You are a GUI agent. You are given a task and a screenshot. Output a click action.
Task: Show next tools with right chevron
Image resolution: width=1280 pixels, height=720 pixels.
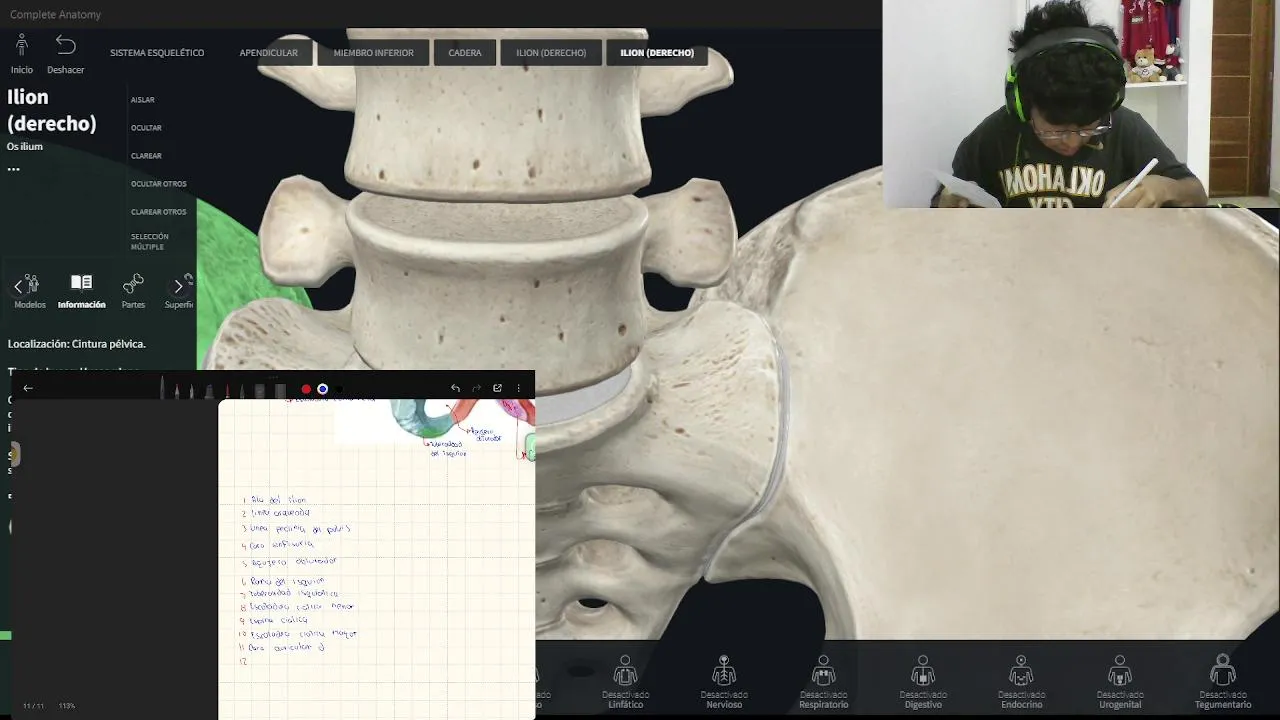click(178, 287)
